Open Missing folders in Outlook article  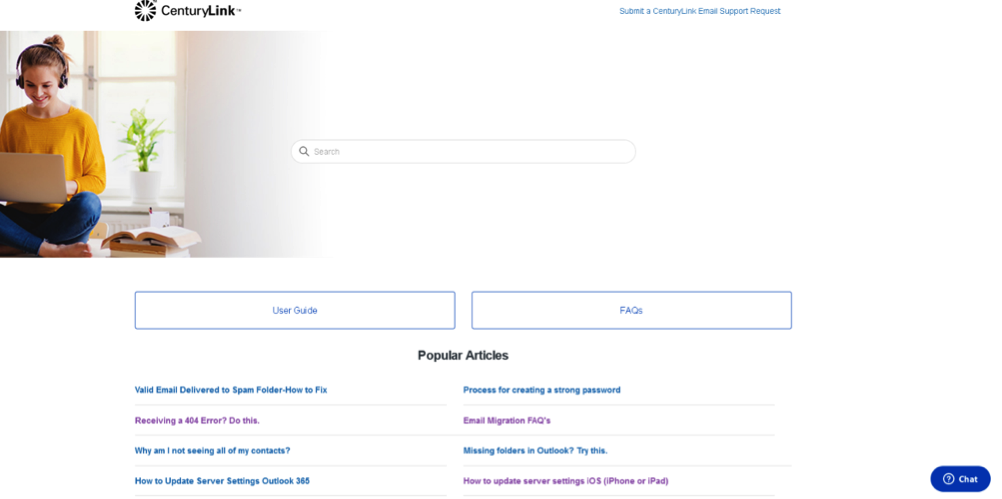pyautogui.click(x=536, y=450)
